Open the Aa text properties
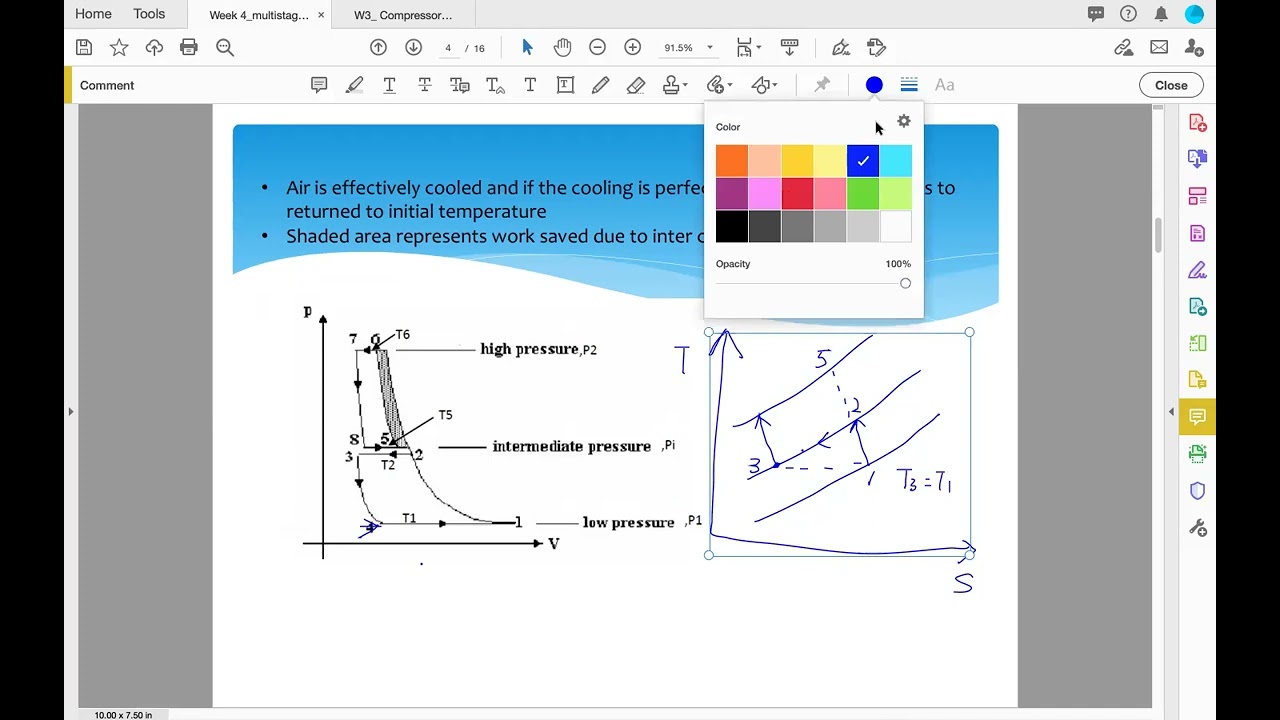 944,85
